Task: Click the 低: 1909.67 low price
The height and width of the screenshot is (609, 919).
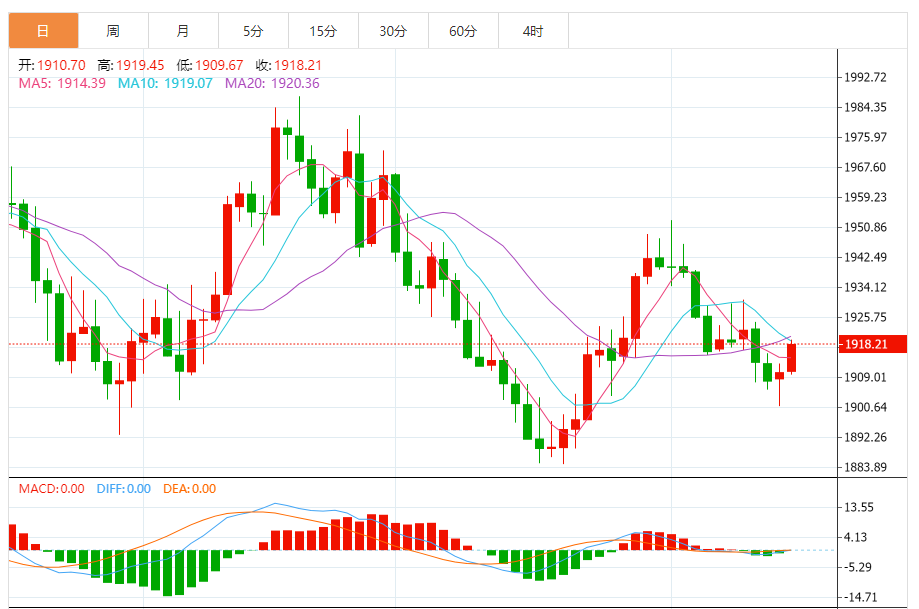Action: tap(210, 65)
